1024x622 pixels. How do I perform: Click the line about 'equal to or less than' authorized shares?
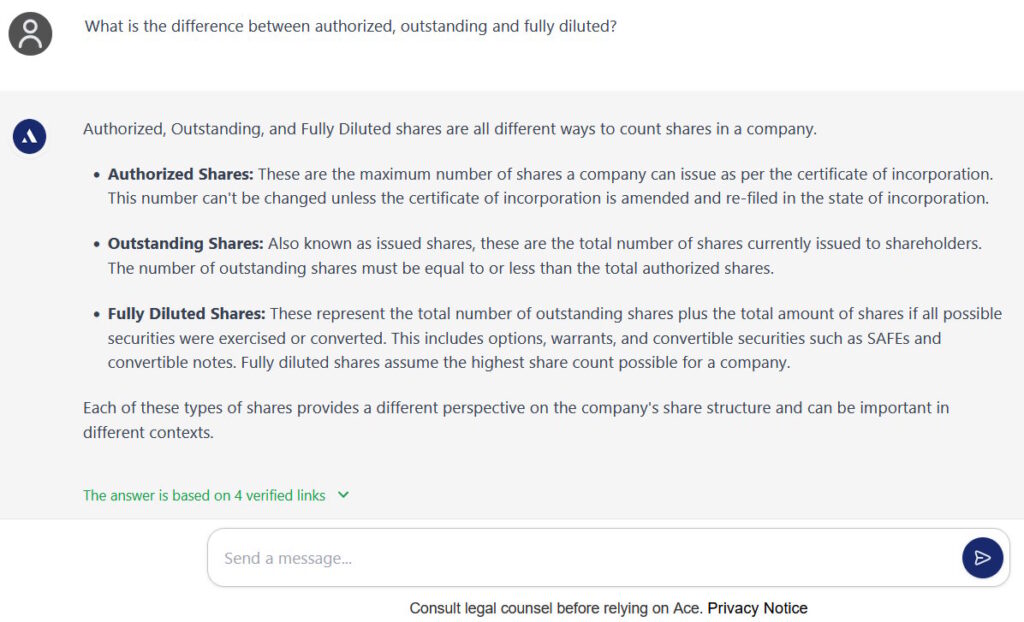440,267
